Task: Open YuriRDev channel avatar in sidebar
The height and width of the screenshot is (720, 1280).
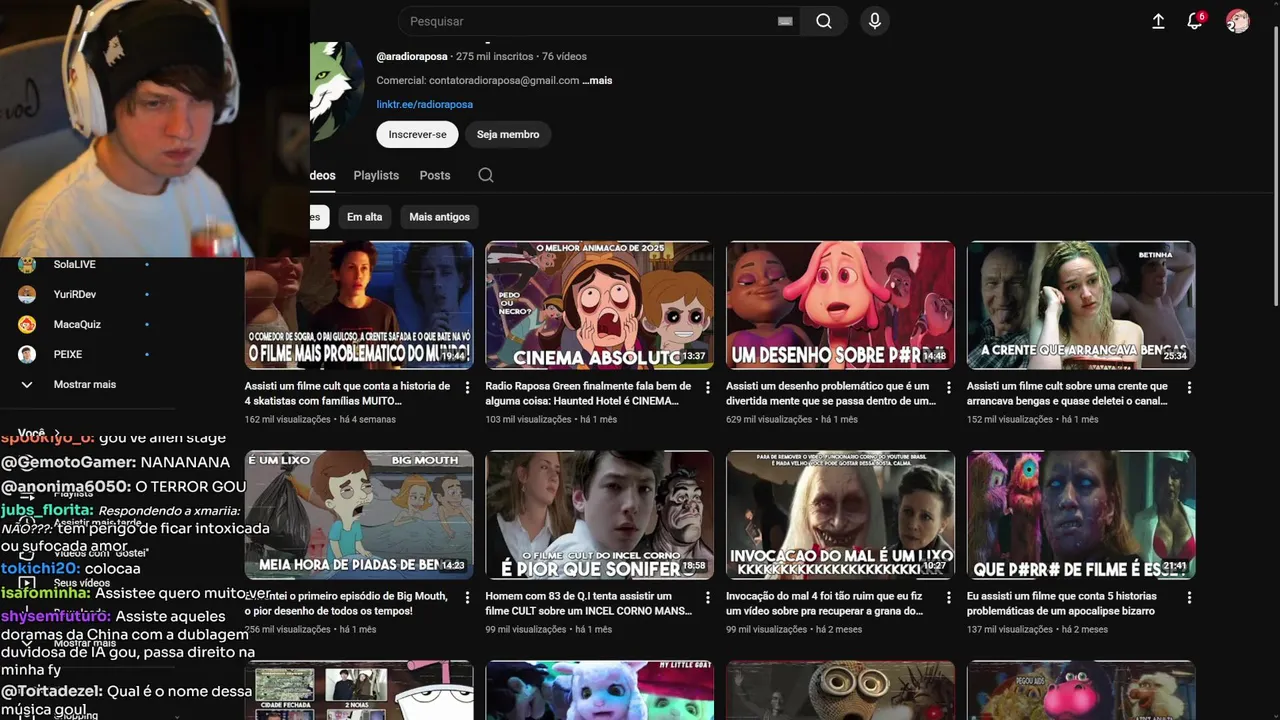Action: (x=27, y=294)
